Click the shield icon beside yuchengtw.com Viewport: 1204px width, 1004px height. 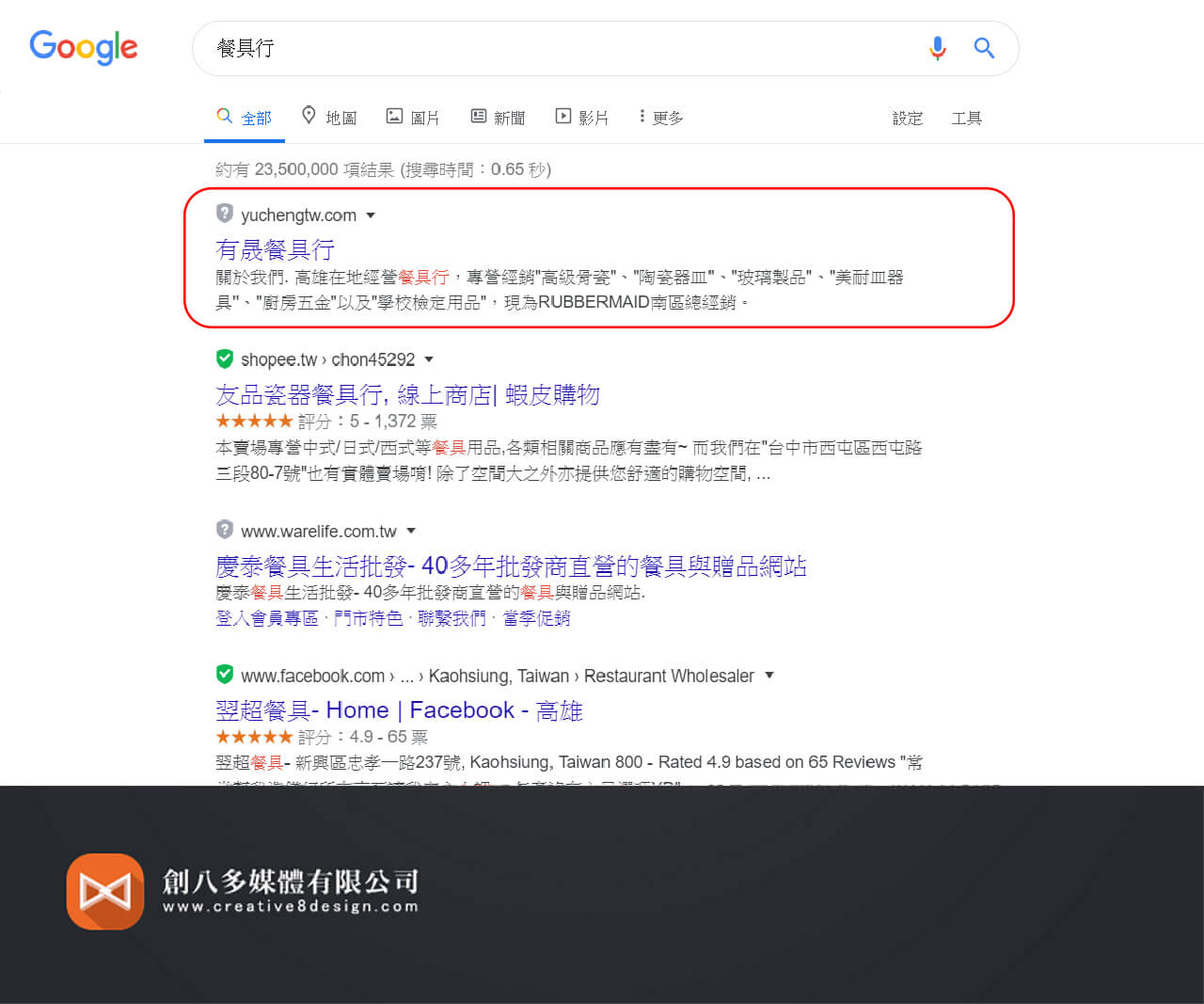pyautogui.click(x=224, y=214)
